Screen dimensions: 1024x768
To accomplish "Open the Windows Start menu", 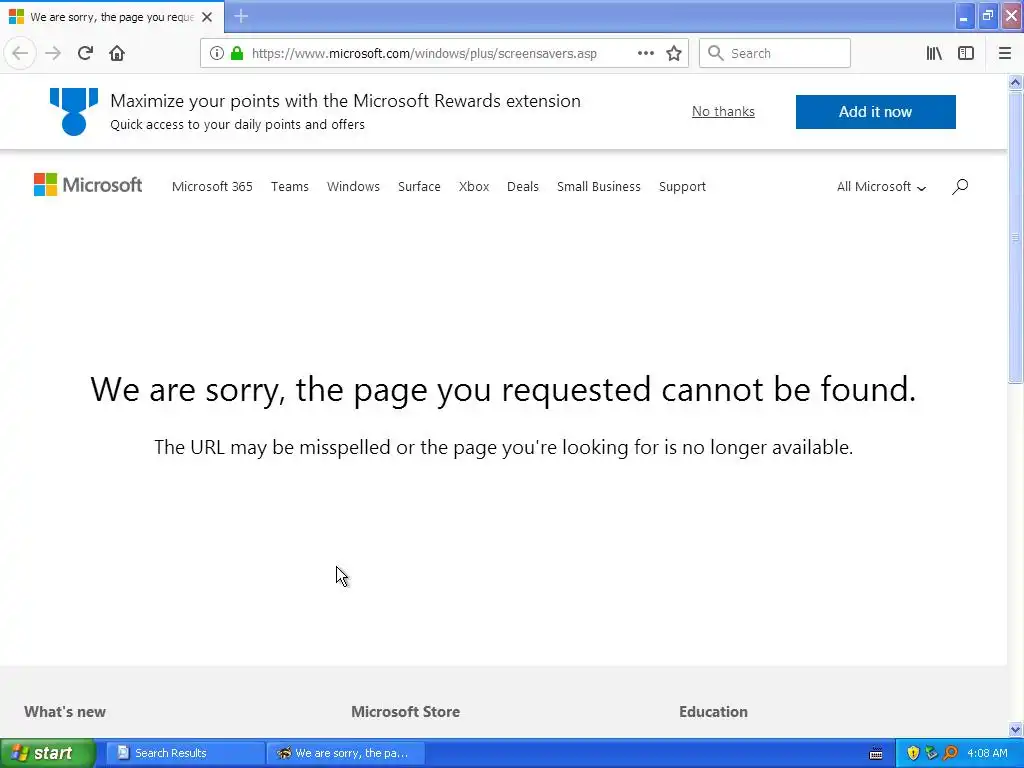I will 48,753.
